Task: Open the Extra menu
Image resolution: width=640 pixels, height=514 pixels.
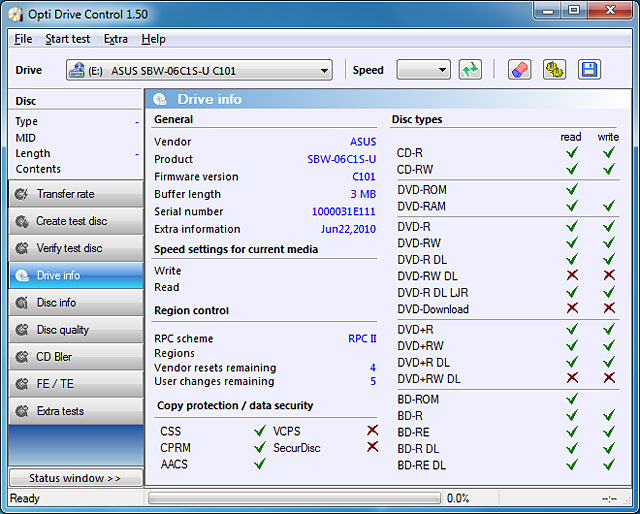Action: [x=116, y=39]
